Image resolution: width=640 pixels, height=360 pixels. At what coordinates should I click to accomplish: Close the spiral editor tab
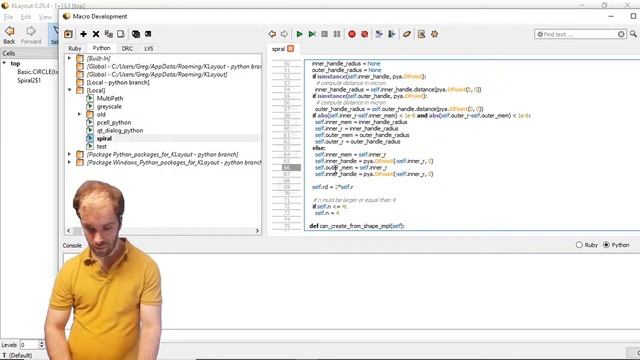point(291,49)
